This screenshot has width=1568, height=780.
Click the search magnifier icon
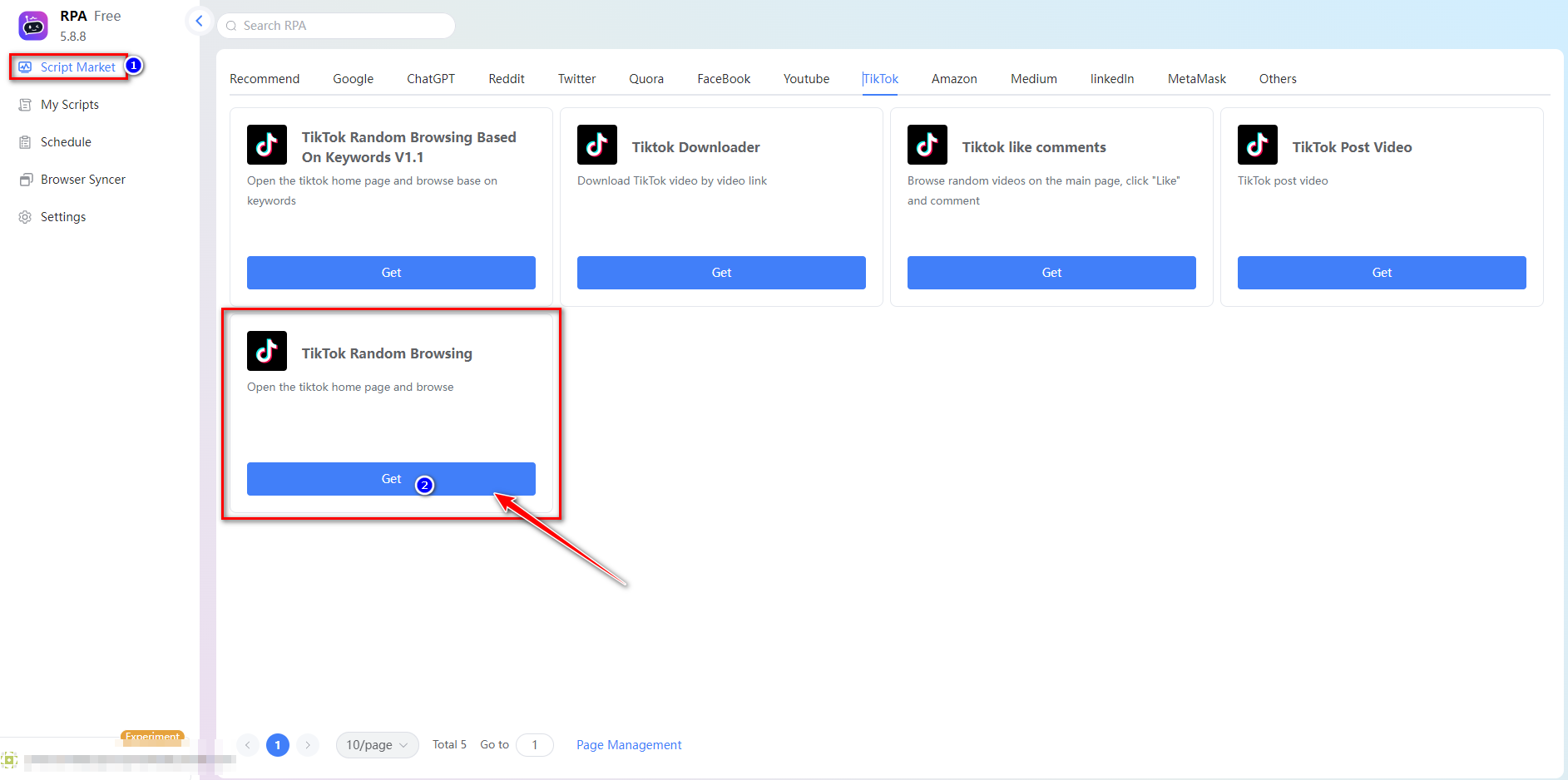[231, 26]
